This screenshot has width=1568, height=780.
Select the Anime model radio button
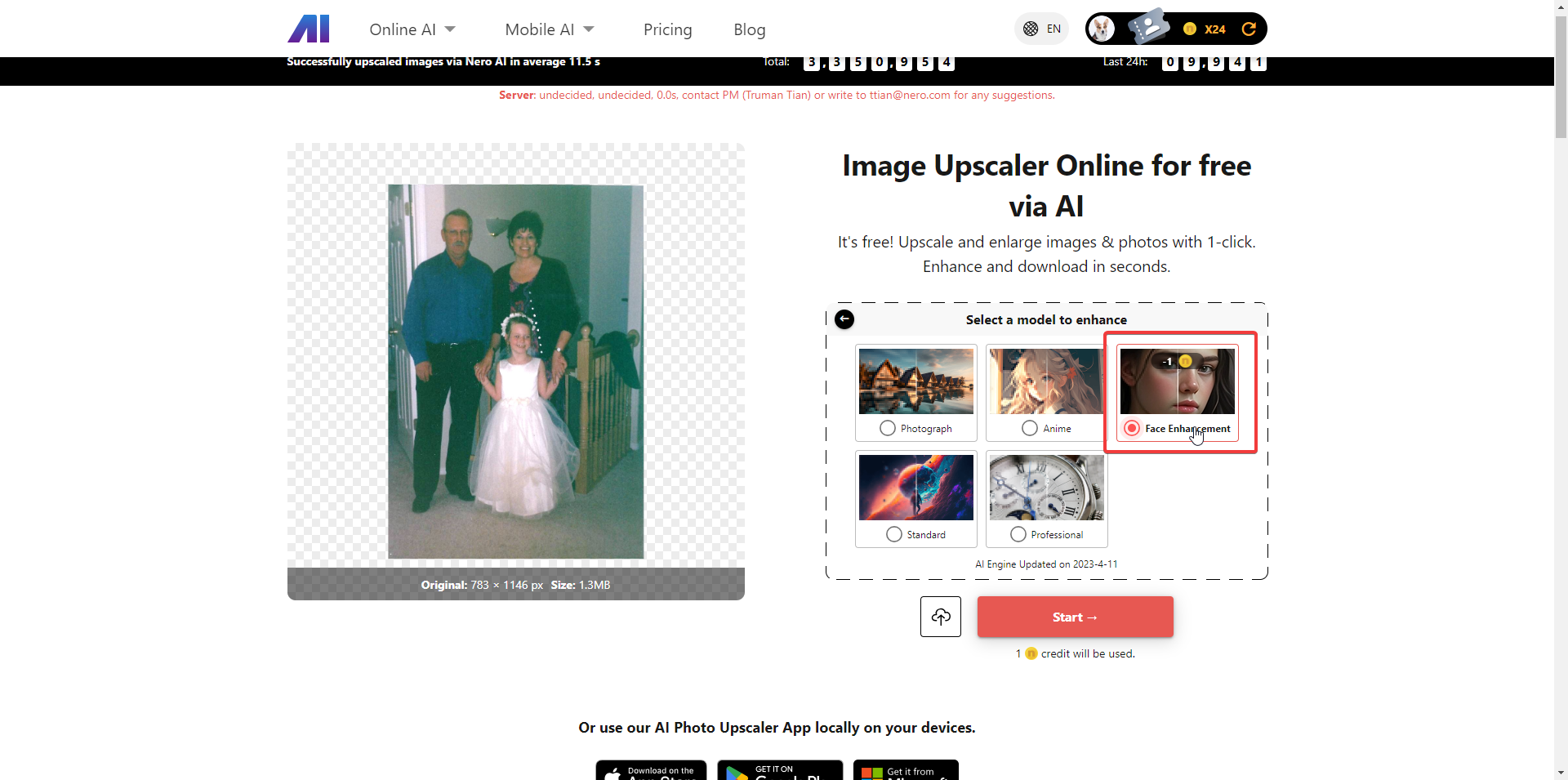[1030, 428]
